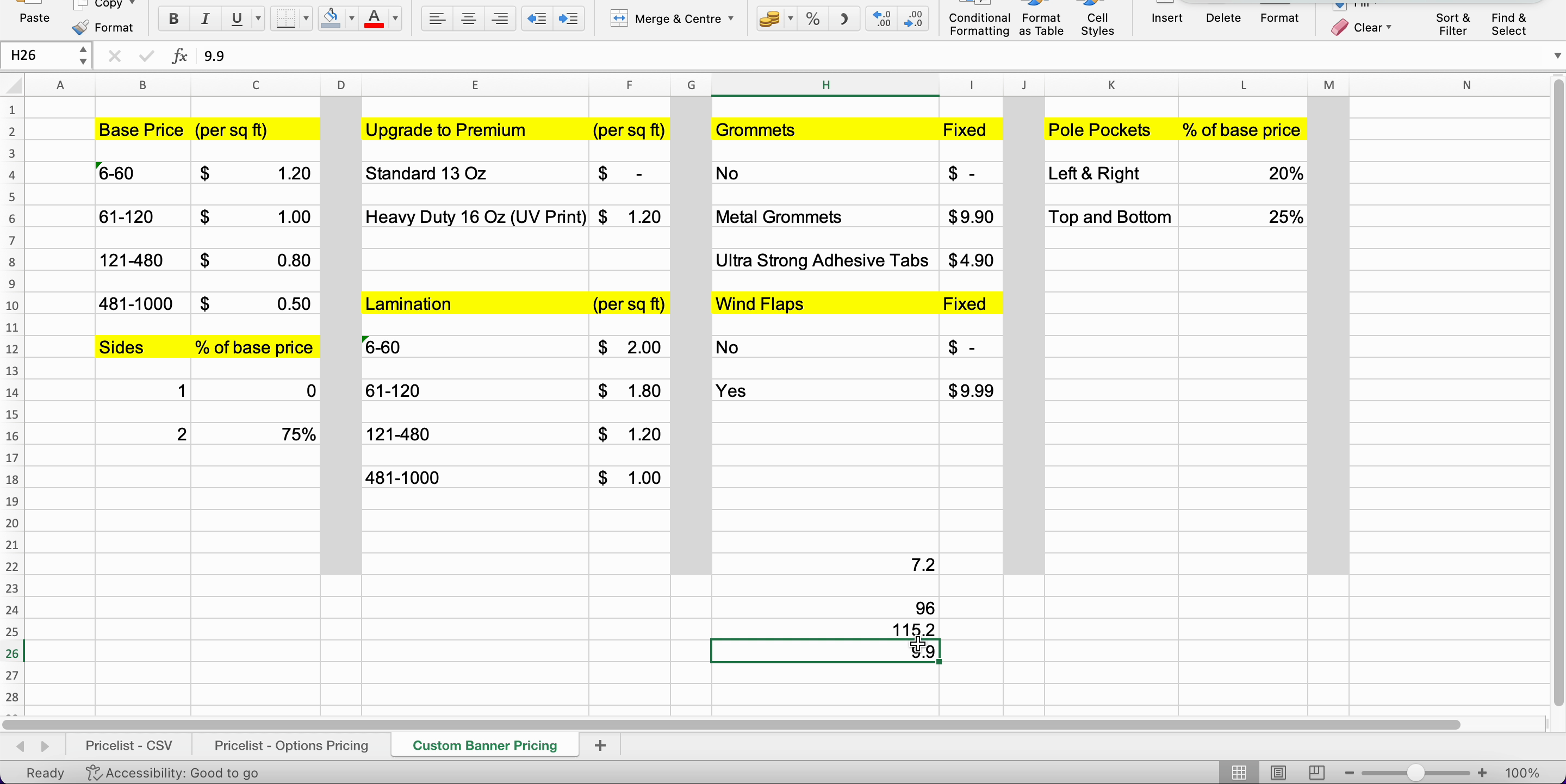Click the increase decimal icon
Viewport: 1566px width, 784px height.
pos(881,19)
